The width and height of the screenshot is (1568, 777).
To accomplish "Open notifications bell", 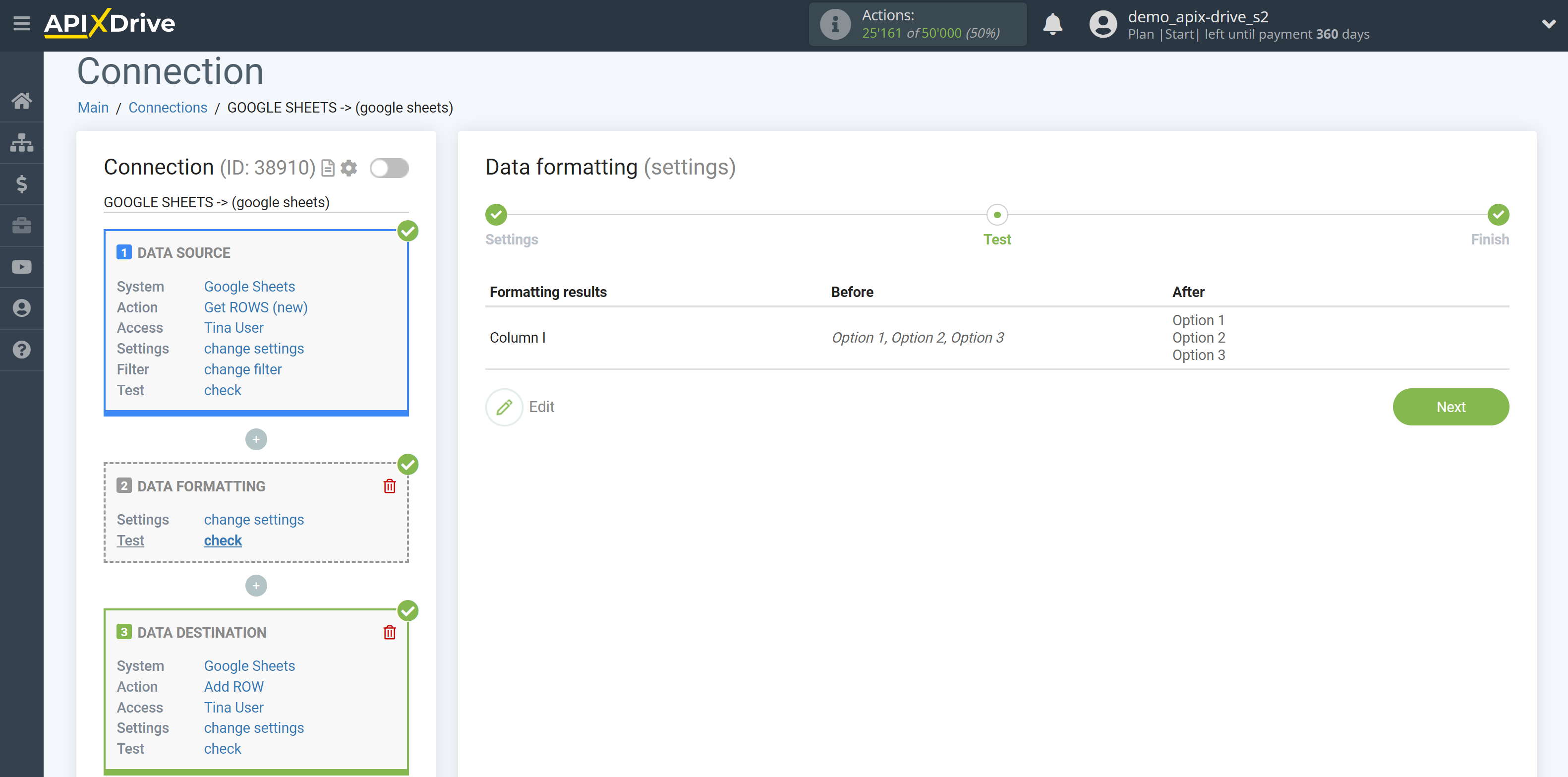I will pos(1052,24).
